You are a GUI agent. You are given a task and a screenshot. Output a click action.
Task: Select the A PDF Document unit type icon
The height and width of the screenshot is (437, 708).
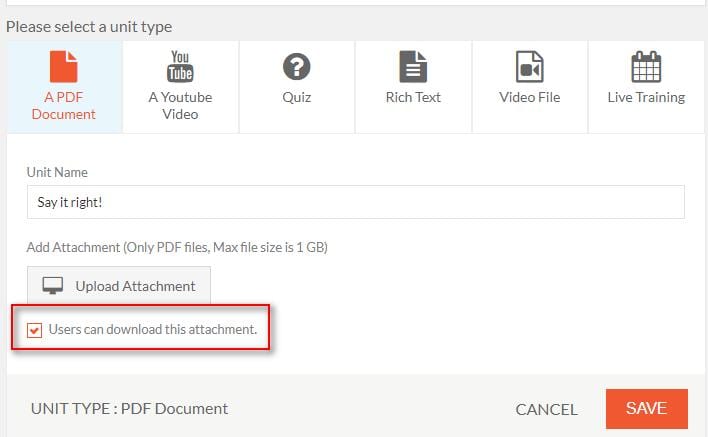pyautogui.click(x=63, y=66)
